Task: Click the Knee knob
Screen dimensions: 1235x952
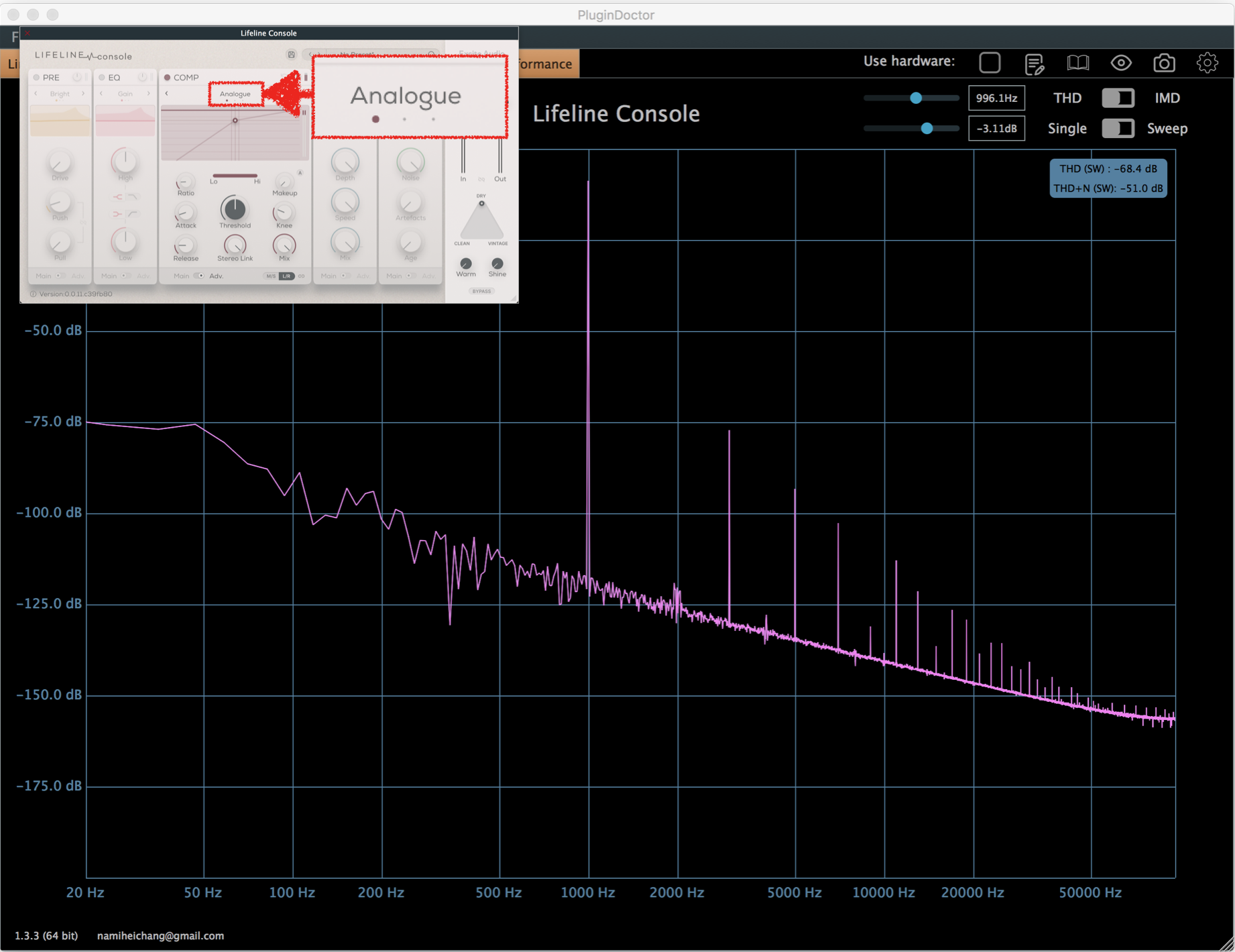Action: [284, 213]
